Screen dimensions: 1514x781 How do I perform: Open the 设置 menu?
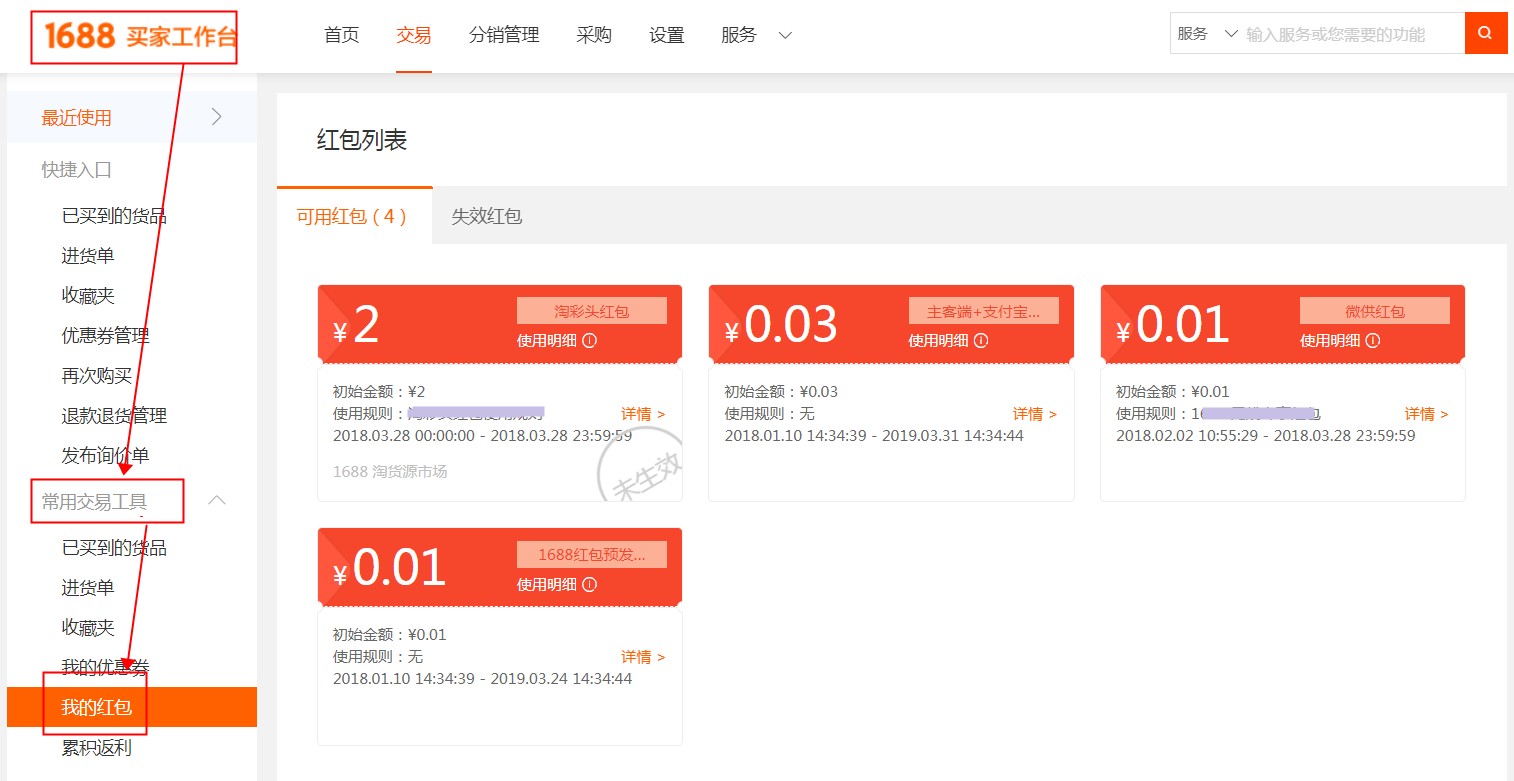tap(666, 35)
